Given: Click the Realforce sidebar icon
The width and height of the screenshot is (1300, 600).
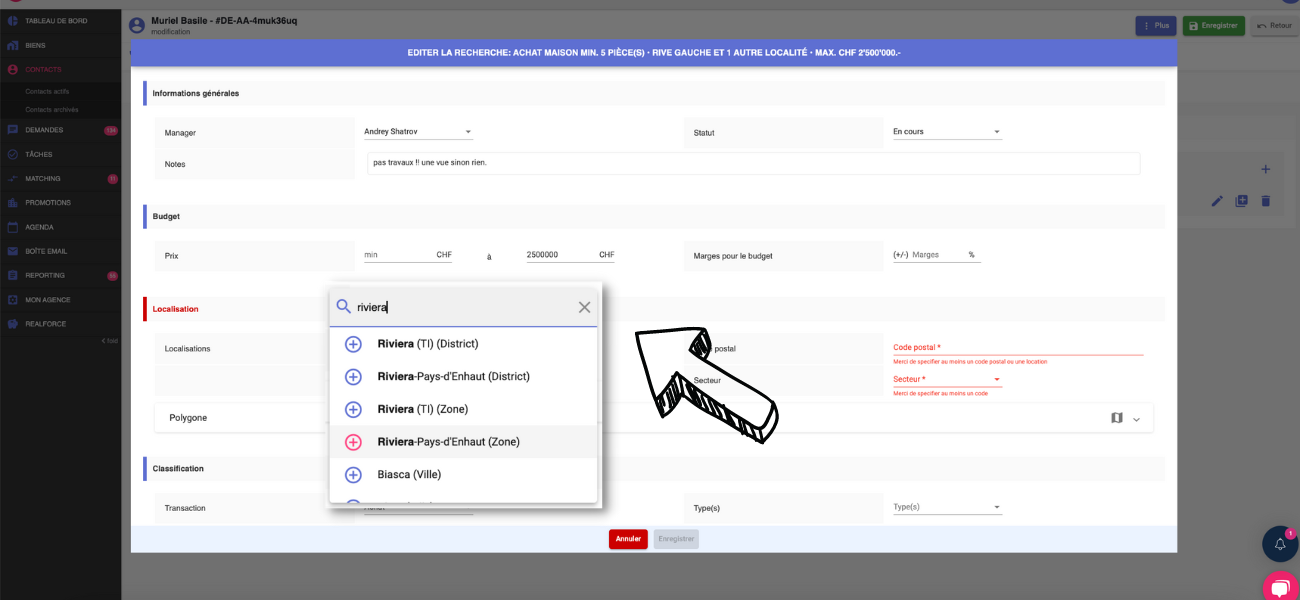Looking at the screenshot, I should point(13,324).
